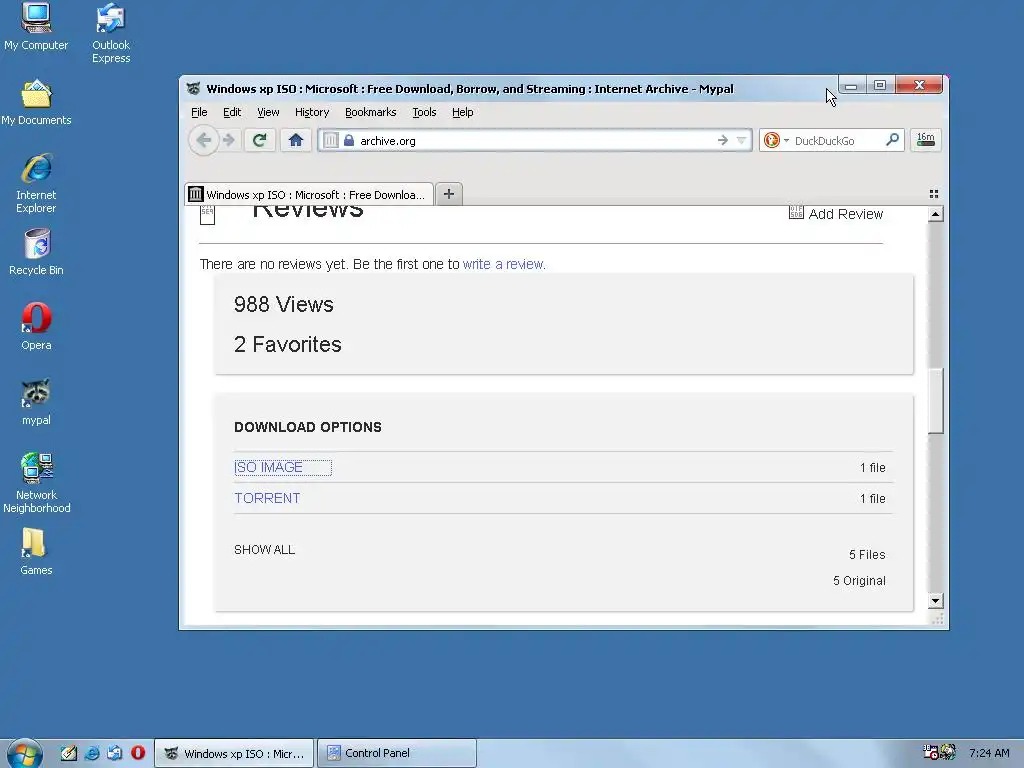Click the 7:24 AM system clock
The image size is (1024, 768).
pos(989,753)
